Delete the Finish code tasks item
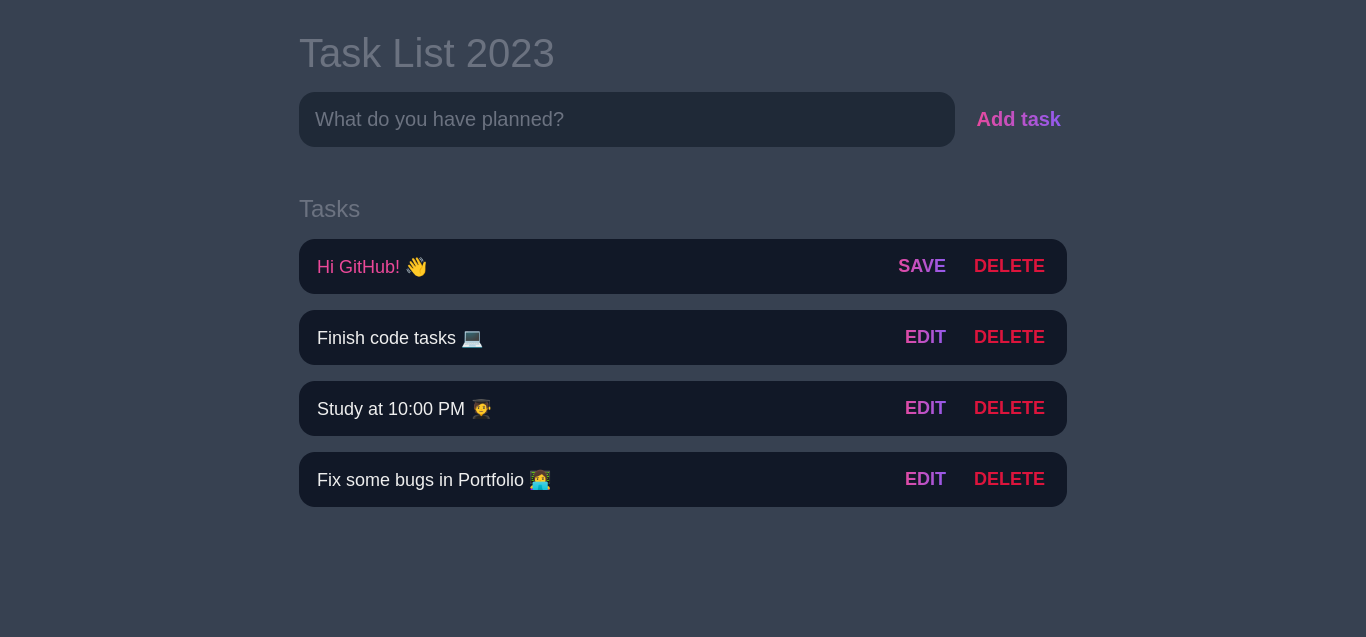The image size is (1366, 637). [1009, 337]
